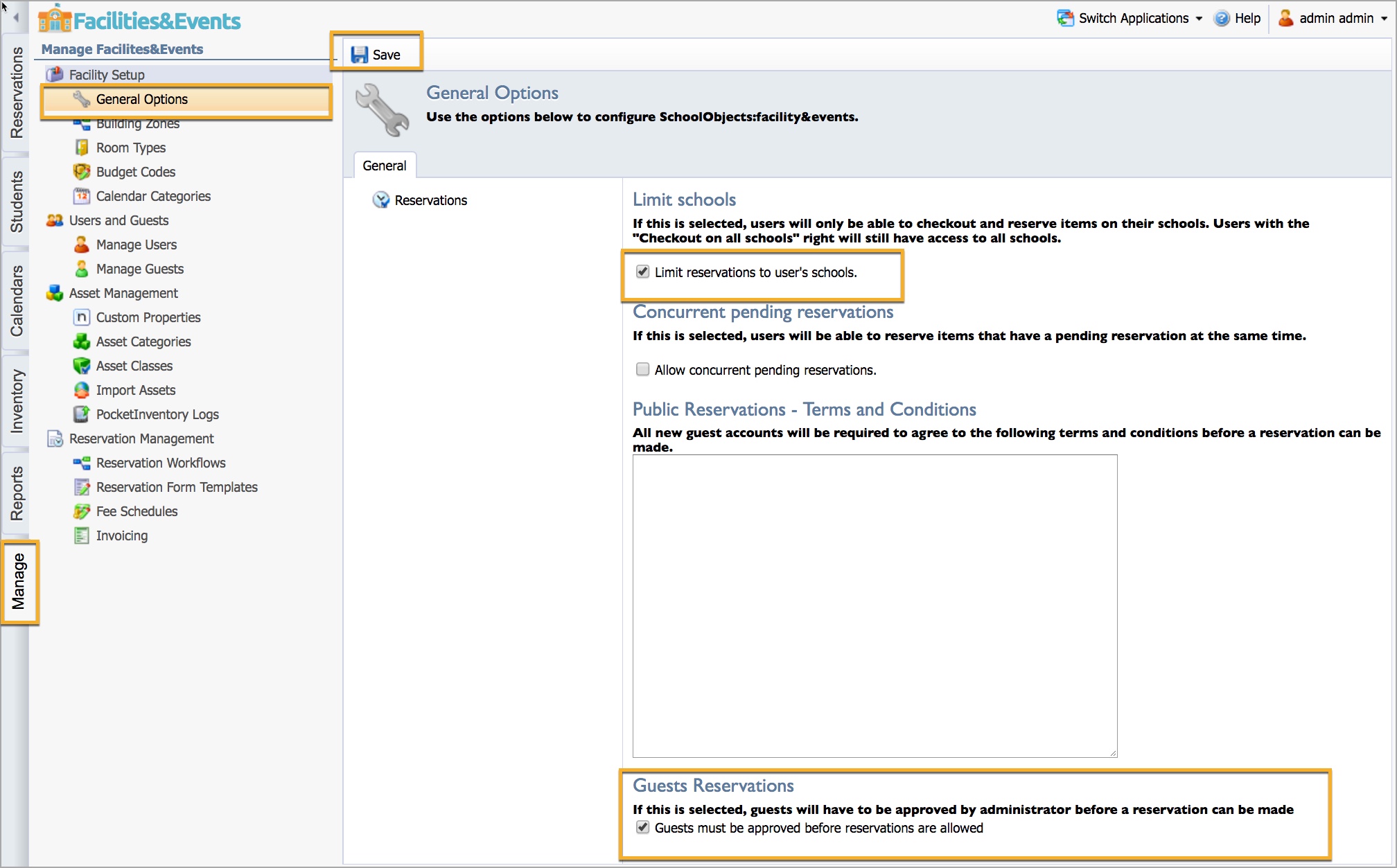Screen dimensions: 1397x868
Task: Open Import Assets page
Action: point(136,390)
